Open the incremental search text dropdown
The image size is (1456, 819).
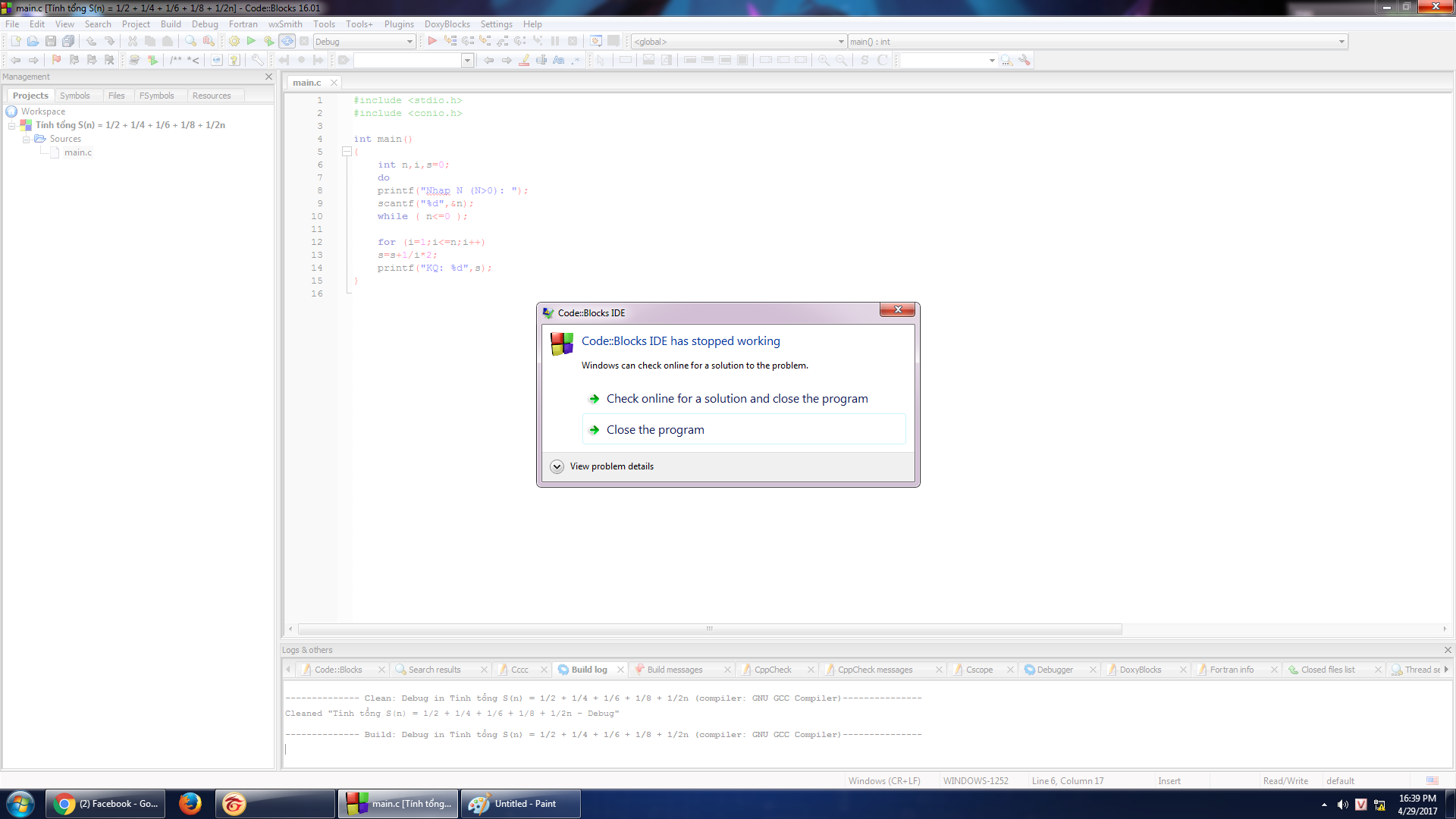[x=467, y=61]
